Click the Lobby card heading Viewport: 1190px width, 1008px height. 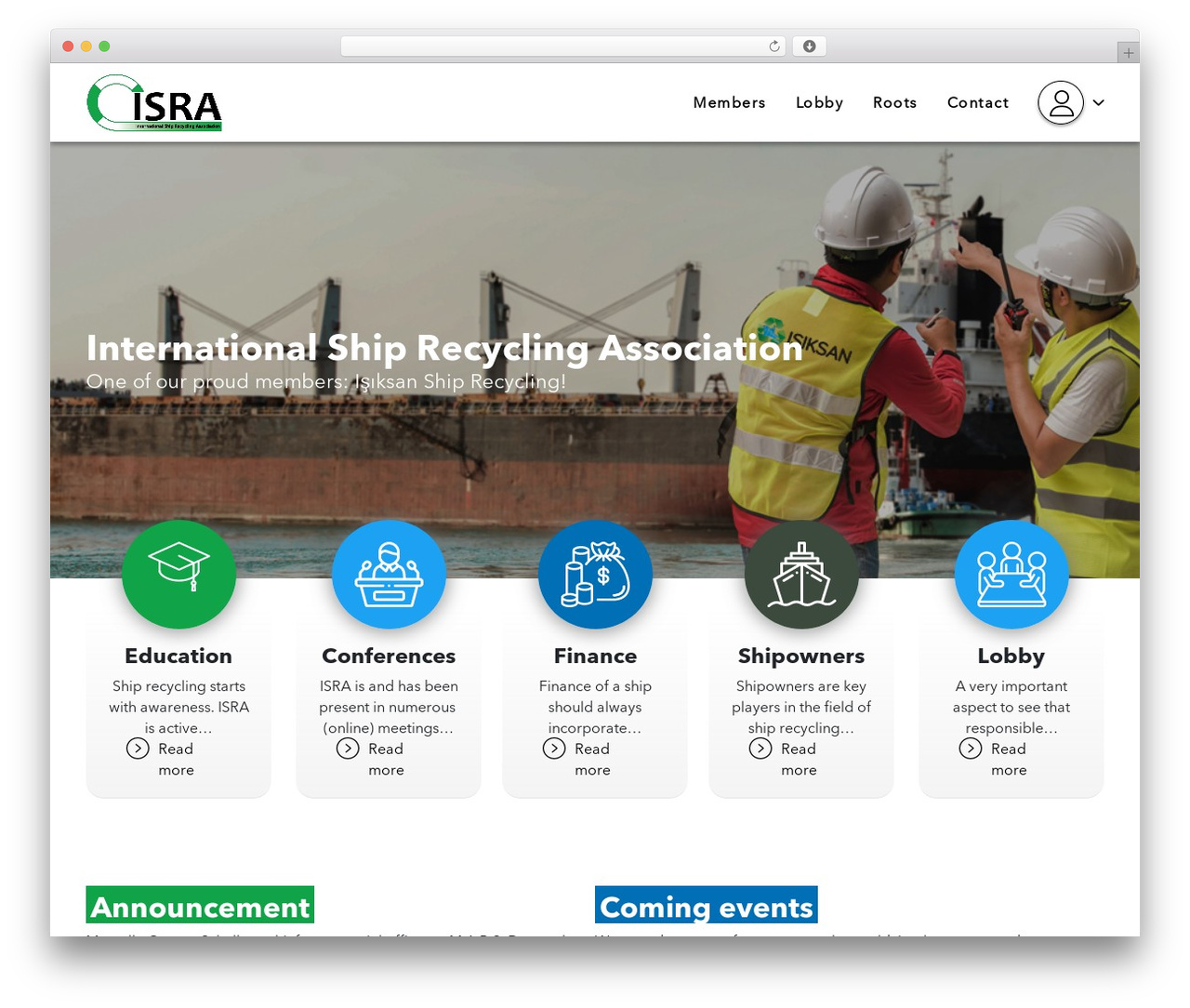(1011, 657)
